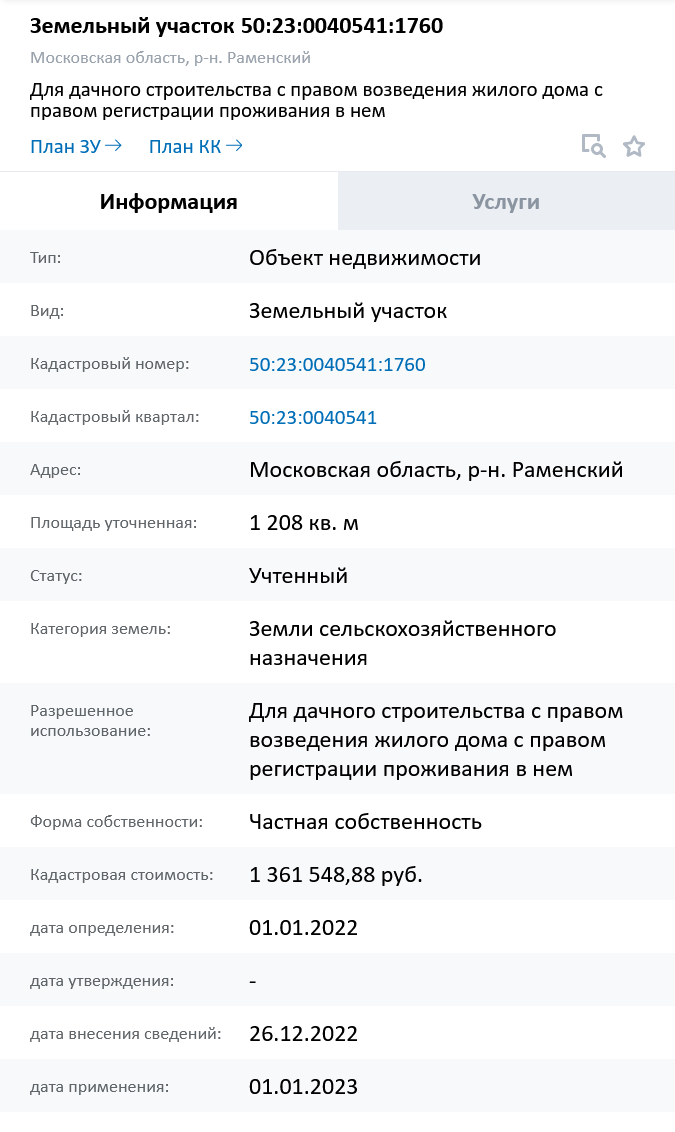The width and height of the screenshot is (675, 1132).
Task: Click the дата применения value 01.01.2023
Action: click(x=303, y=1087)
